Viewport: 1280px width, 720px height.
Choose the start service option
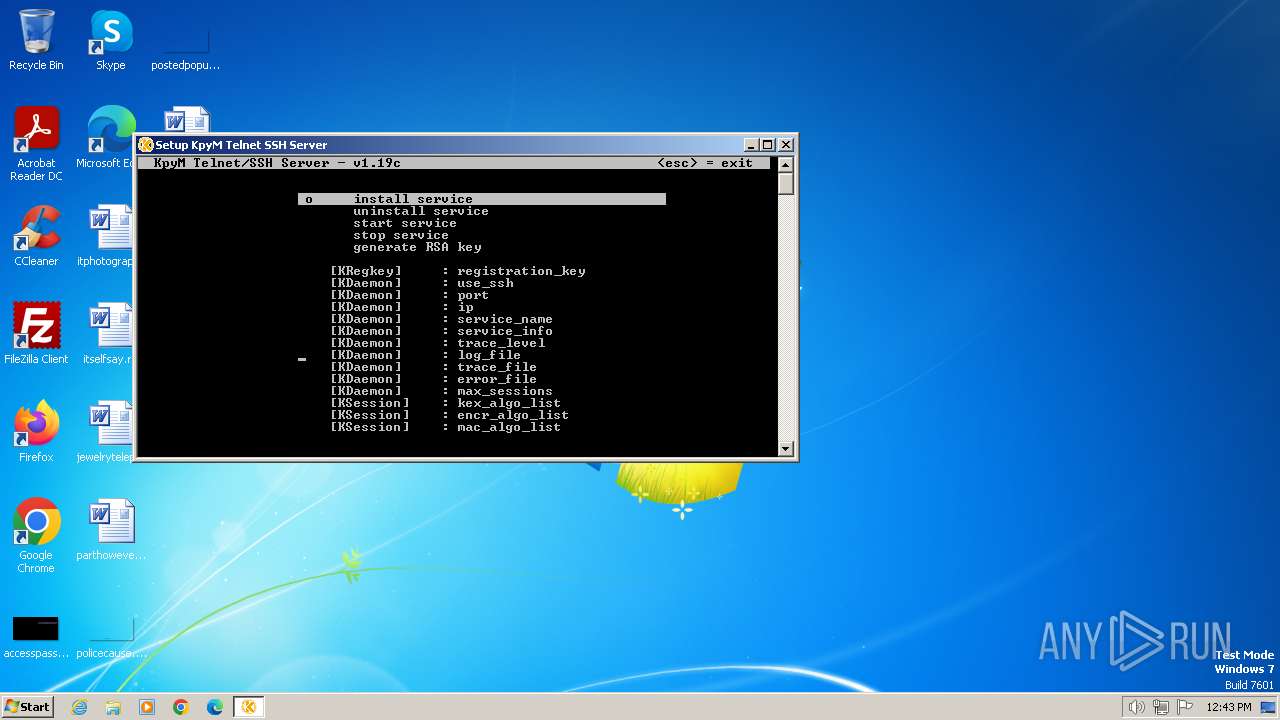[x=405, y=223]
